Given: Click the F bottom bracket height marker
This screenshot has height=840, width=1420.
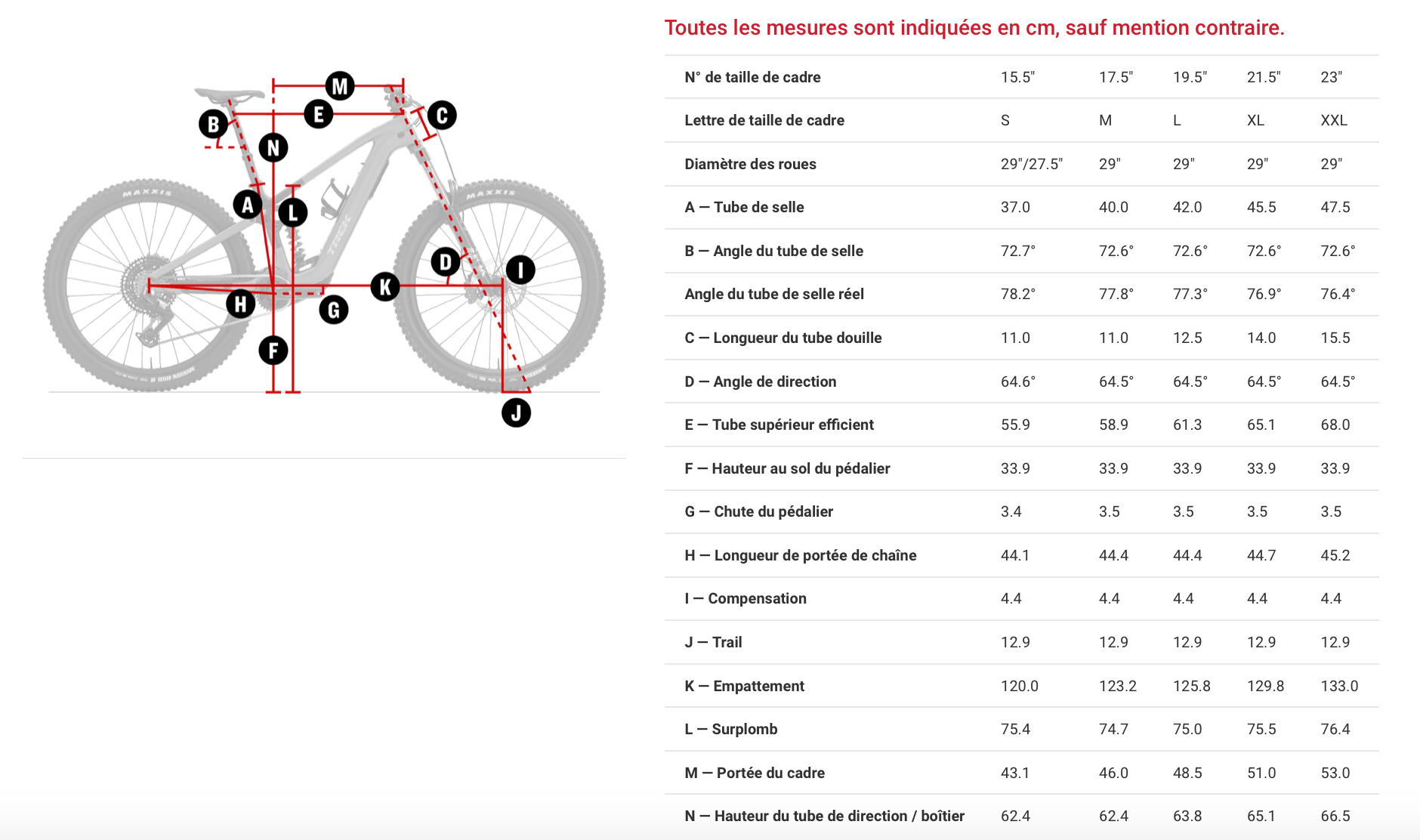Looking at the screenshot, I should (273, 350).
